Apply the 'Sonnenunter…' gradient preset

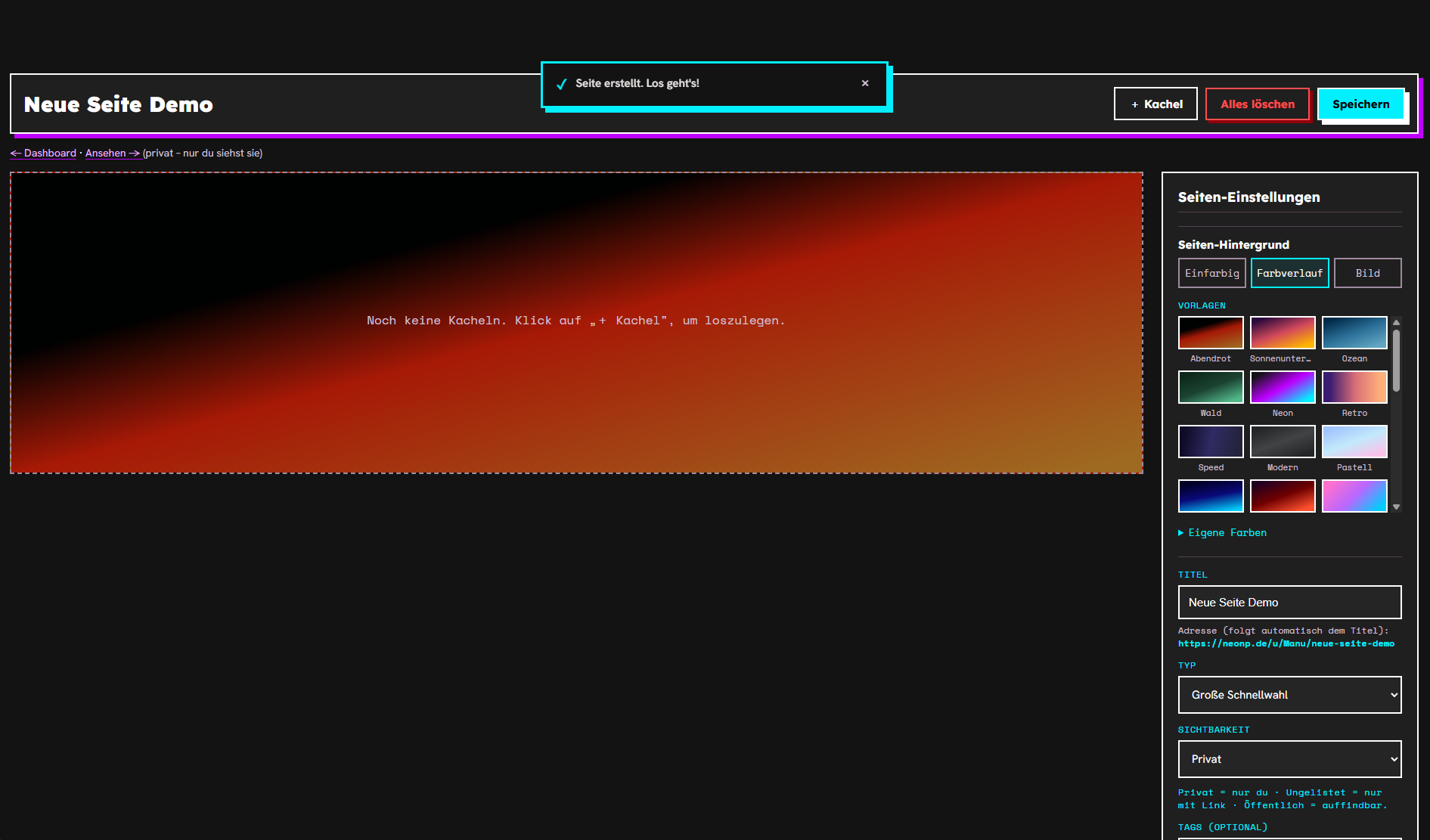pyautogui.click(x=1283, y=333)
